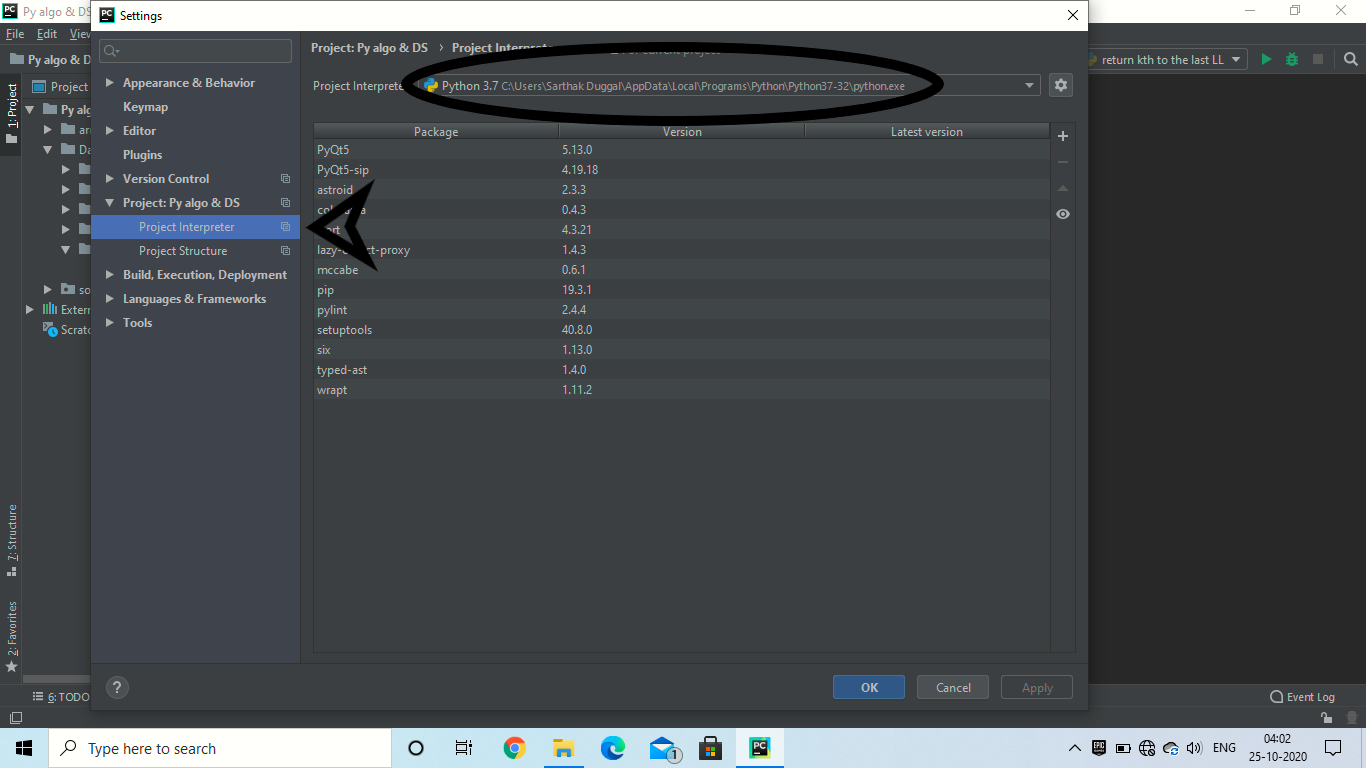Click the minus icon to uninstall package

(1063, 162)
